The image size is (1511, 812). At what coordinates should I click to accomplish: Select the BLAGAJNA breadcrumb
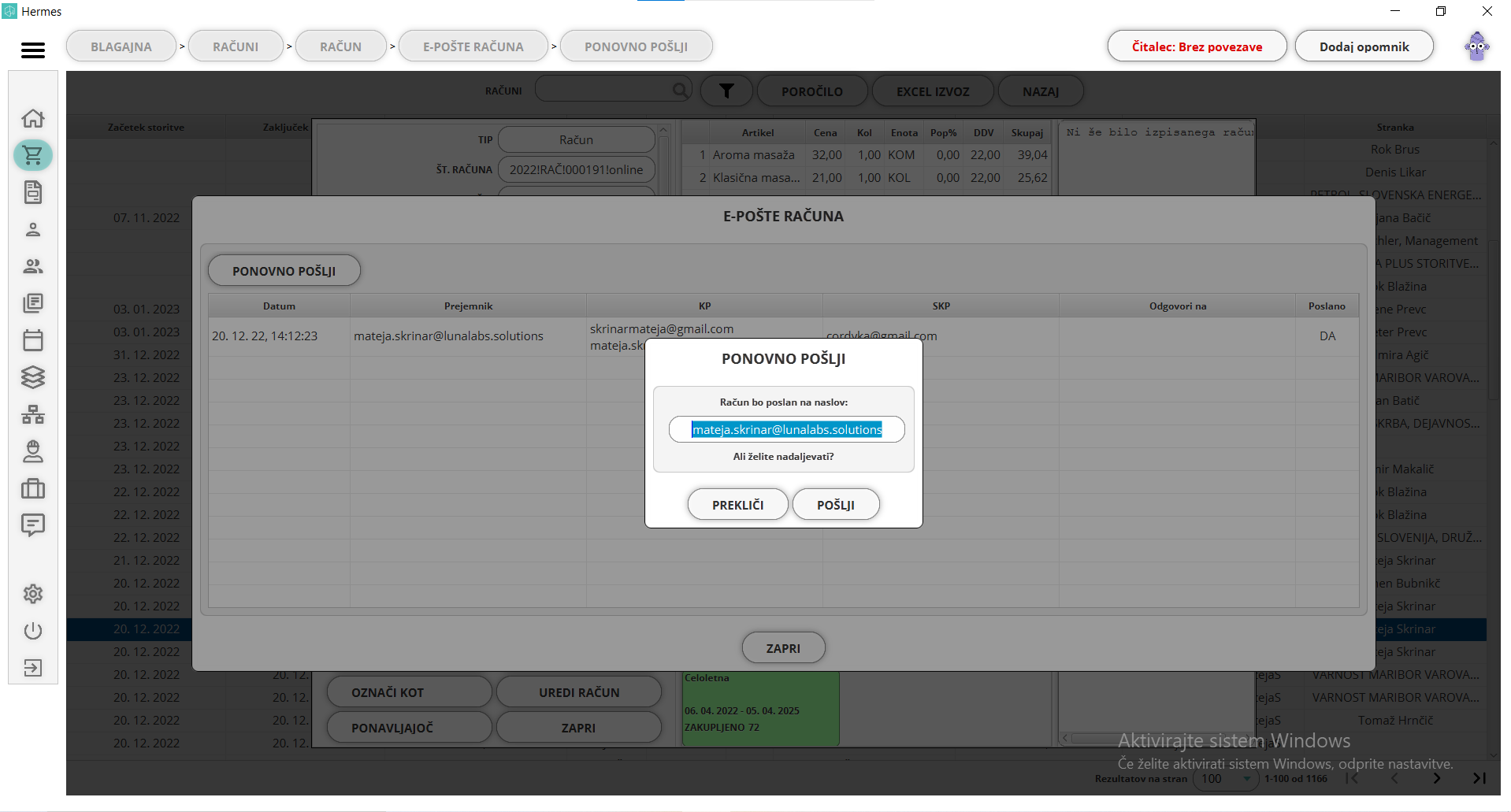tap(121, 46)
